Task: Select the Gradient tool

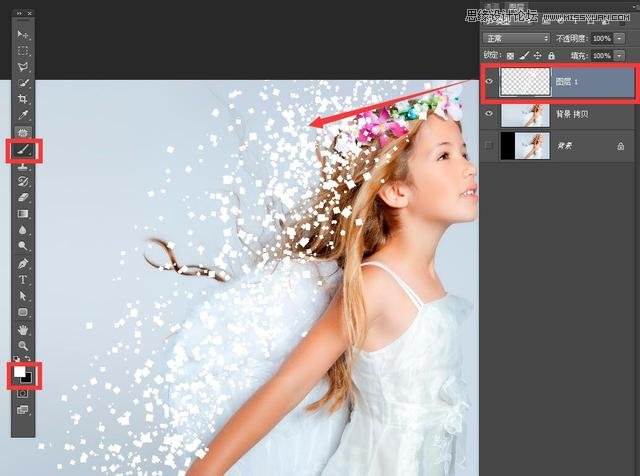Action: 23,214
